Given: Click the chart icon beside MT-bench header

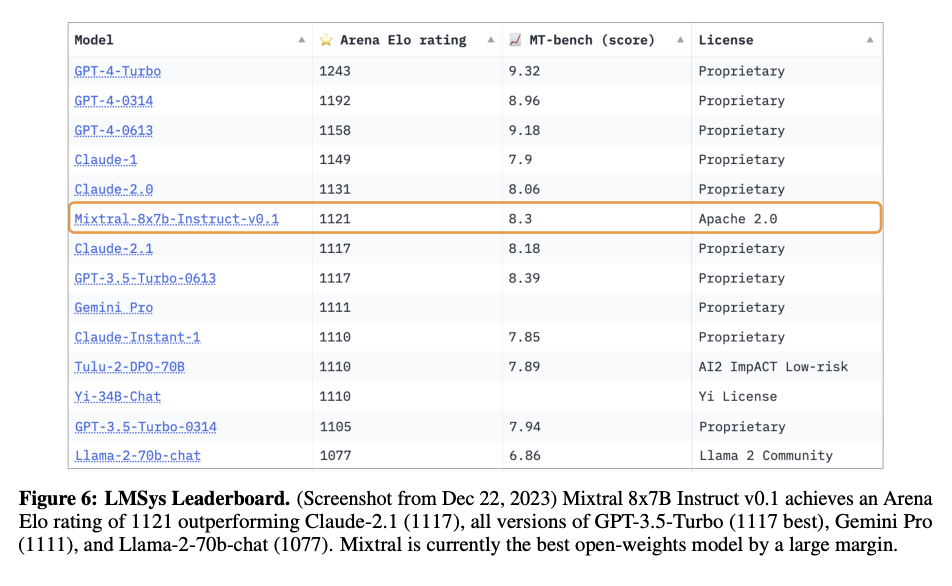Looking at the screenshot, I should [x=515, y=40].
